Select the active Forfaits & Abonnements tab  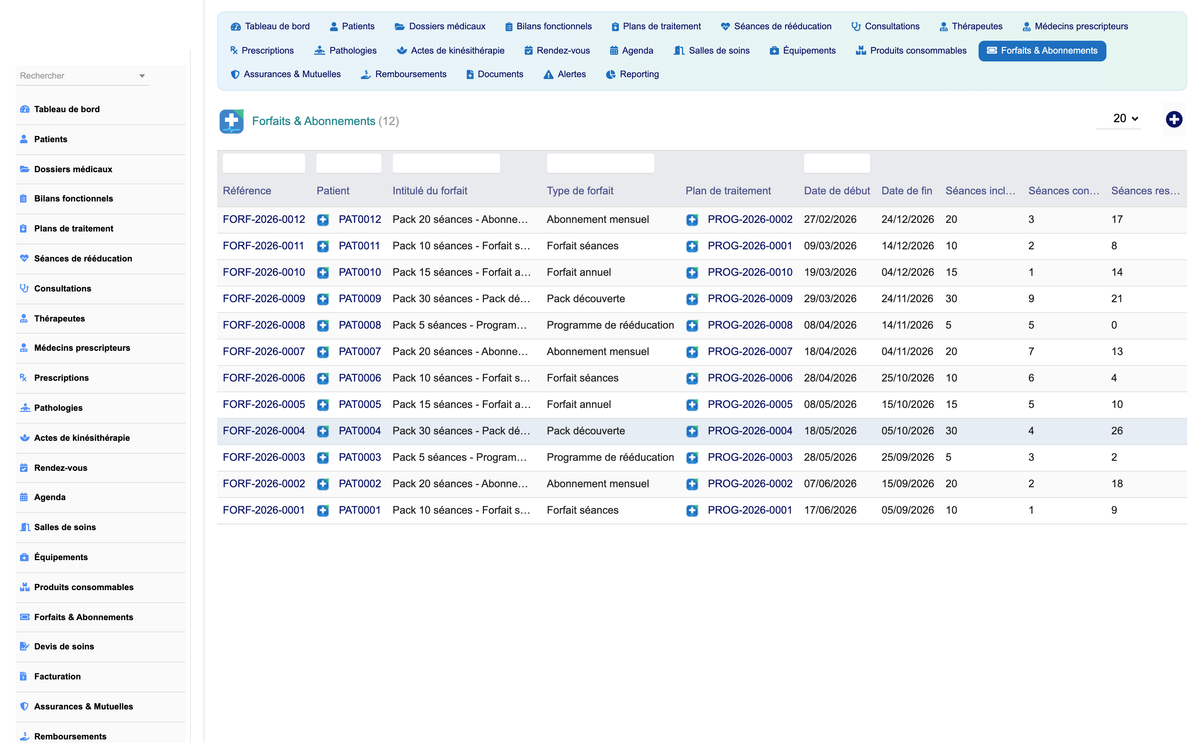click(x=1042, y=50)
